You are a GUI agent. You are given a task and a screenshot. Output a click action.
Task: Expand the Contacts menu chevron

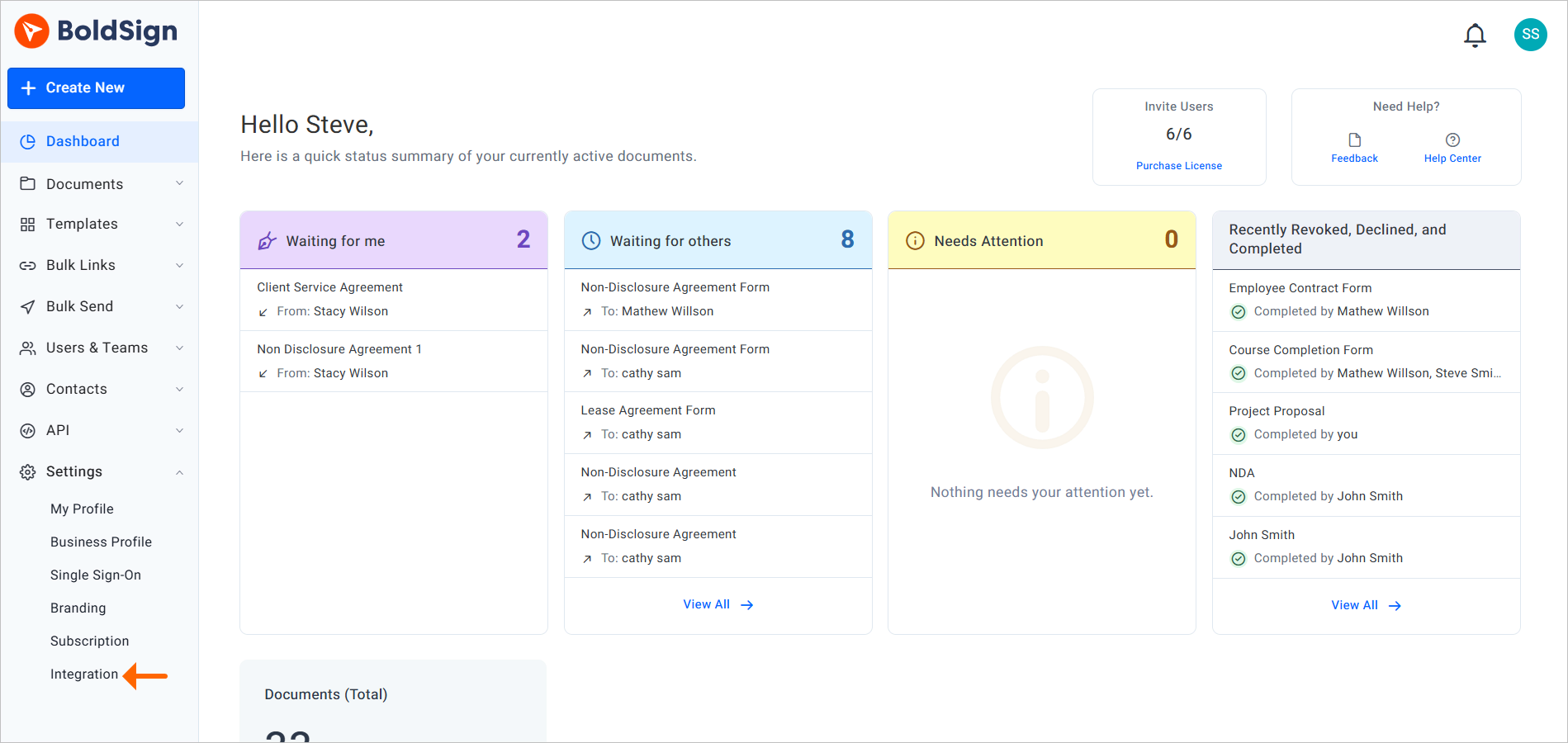(x=179, y=389)
